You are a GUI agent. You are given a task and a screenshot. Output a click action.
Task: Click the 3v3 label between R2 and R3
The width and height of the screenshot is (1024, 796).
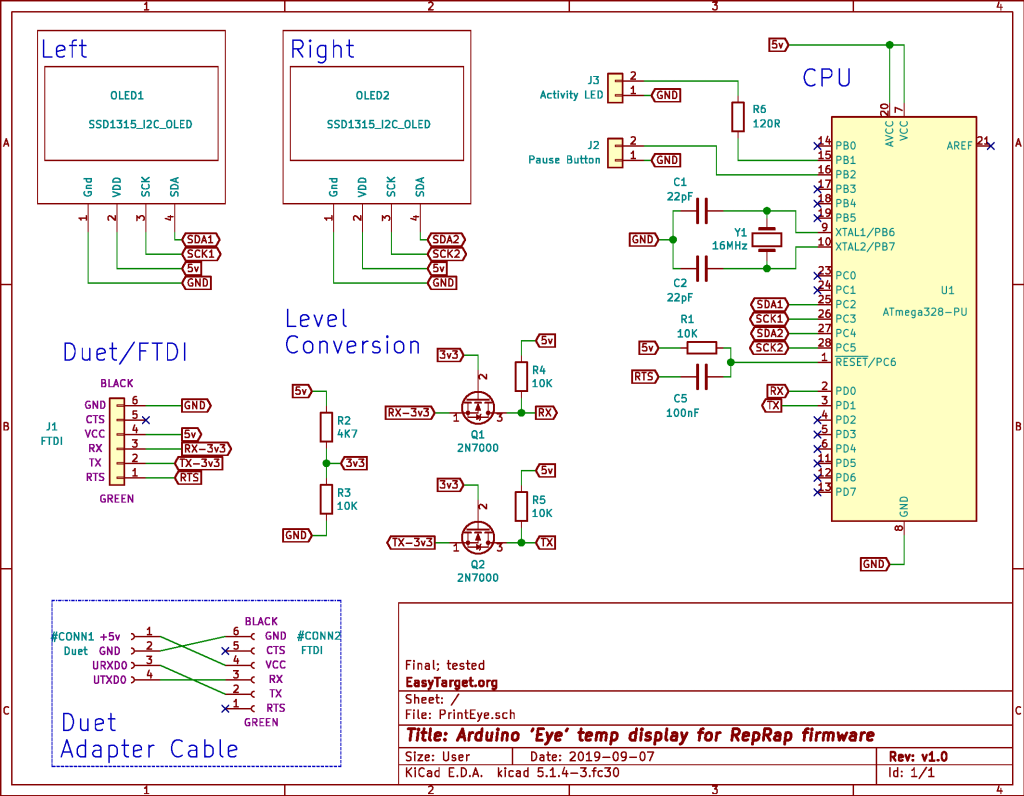coord(355,463)
